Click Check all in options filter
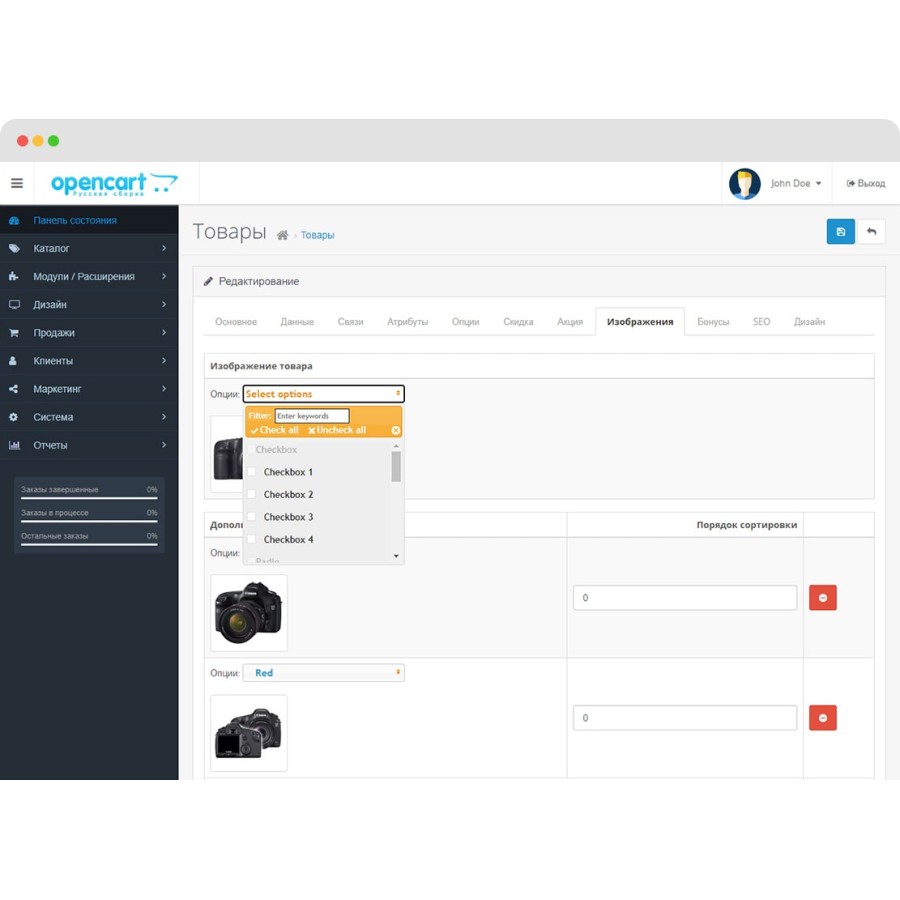900x900 pixels. coord(274,430)
